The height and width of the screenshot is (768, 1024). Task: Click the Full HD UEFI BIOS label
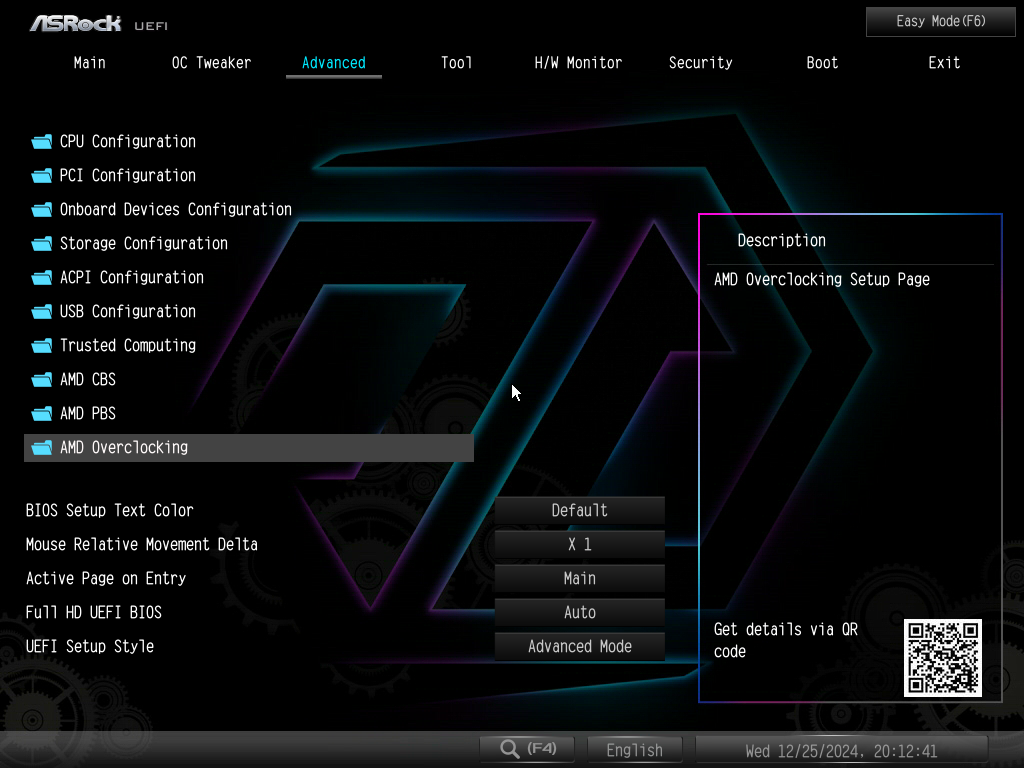click(x=93, y=612)
